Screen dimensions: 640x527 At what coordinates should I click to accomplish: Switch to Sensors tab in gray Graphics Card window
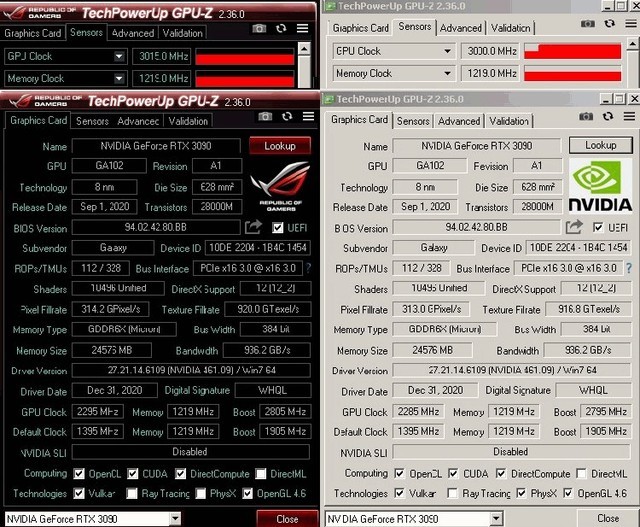413,121
